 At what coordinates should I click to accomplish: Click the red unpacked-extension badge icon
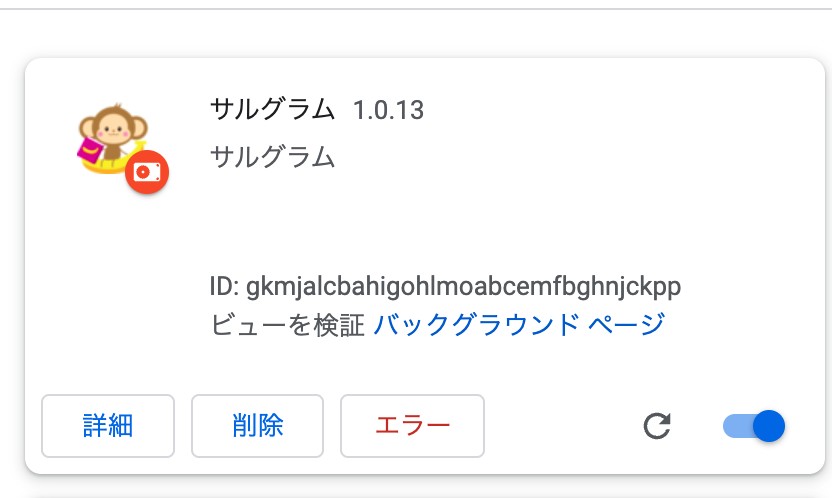point(147,172)
